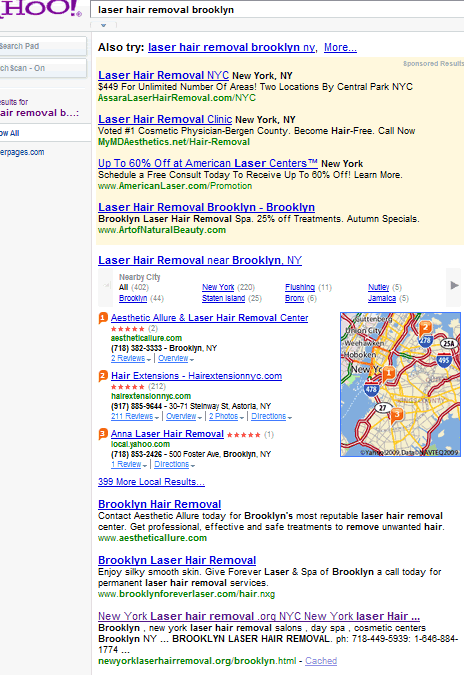Open 'Brooklyn Hair Removal' result
The height and width of the screenshot is (675, 464).
click(x=159, y=504)
